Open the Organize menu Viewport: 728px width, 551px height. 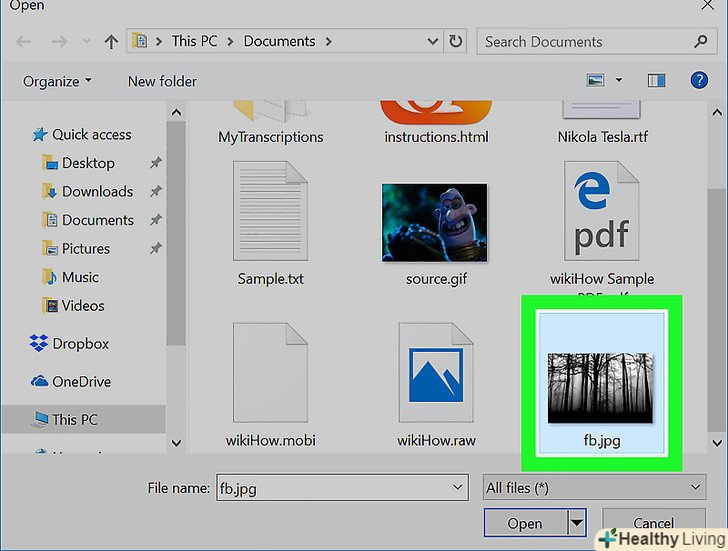pos(58,81)
